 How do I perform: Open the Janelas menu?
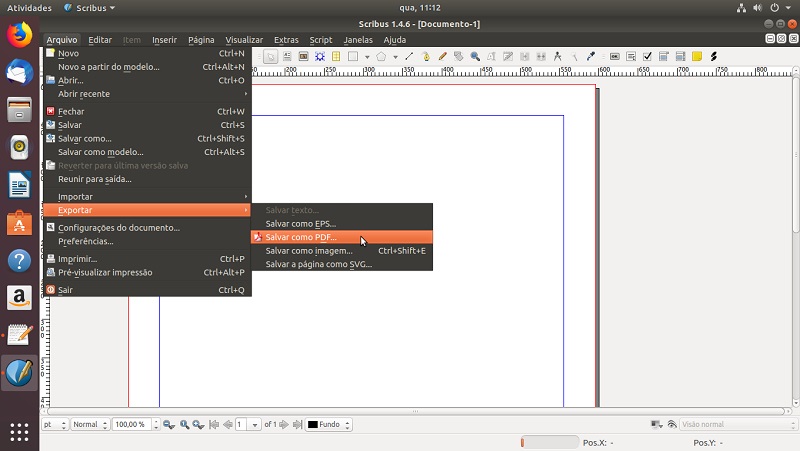pyautogui.click(x=358, y=40)
